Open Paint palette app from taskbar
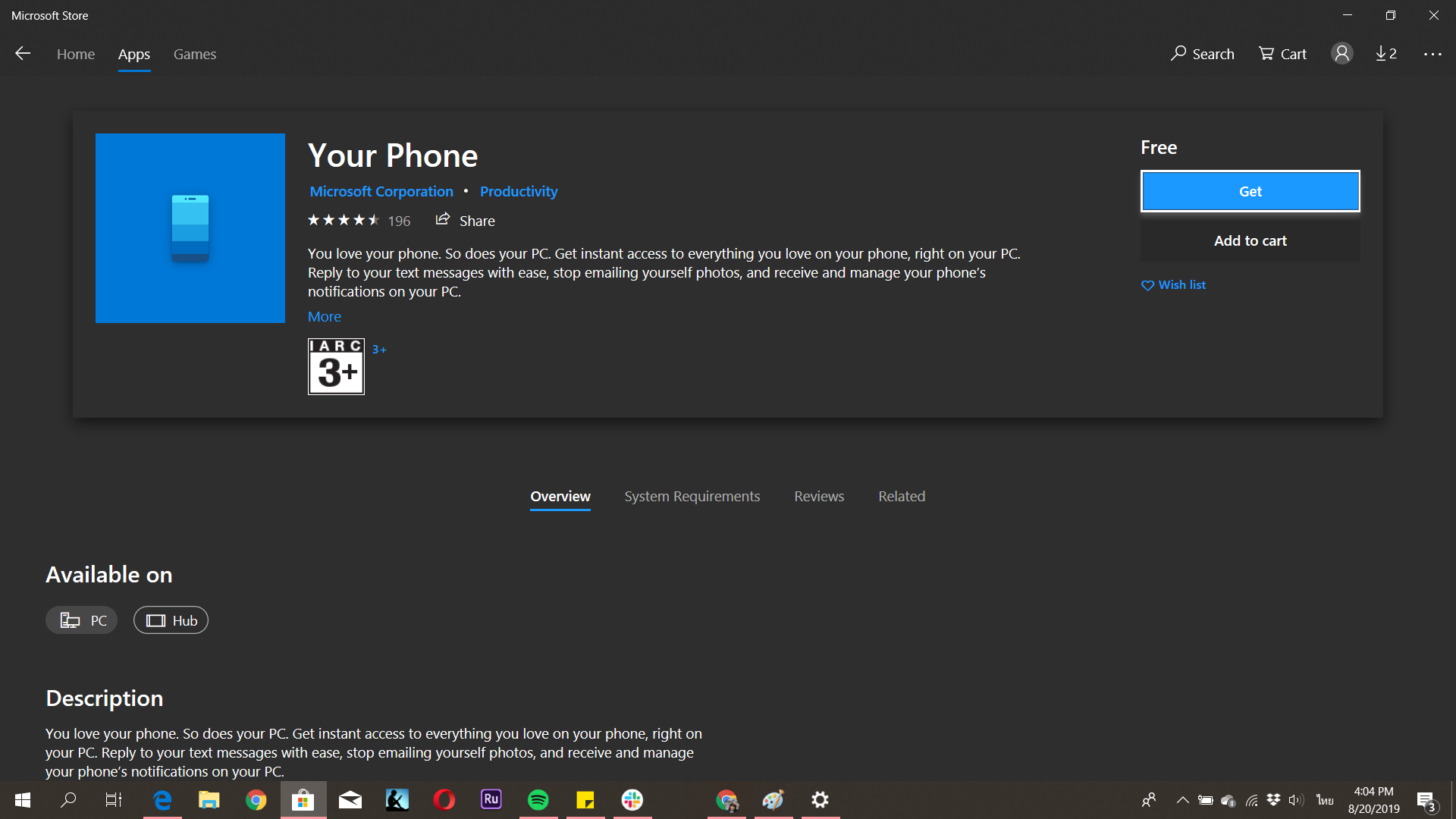Viewport: 1456px width, 819px height. (x=773, y=800)
